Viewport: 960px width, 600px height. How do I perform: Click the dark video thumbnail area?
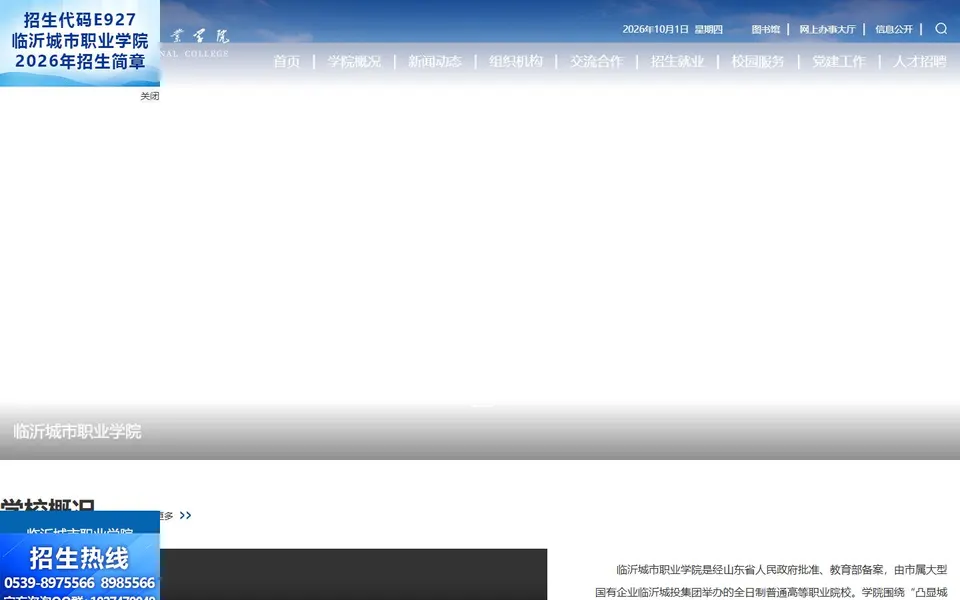pyautogui.click(x=353, y=574)
